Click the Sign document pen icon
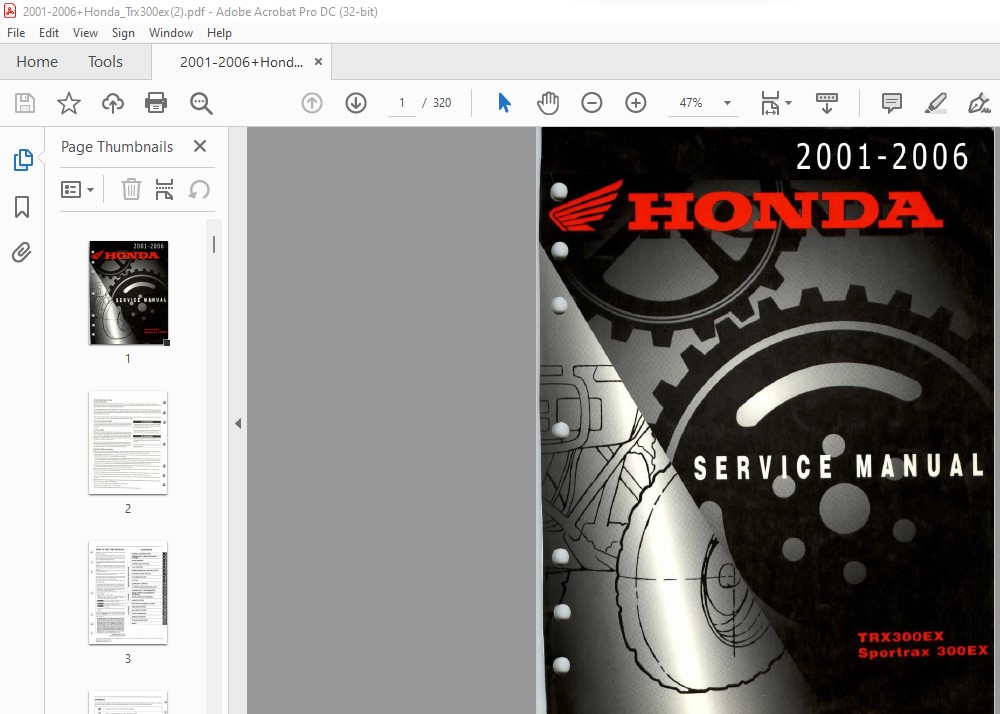The height and width of the screenshot is (714, 1000). pos(979,103)
